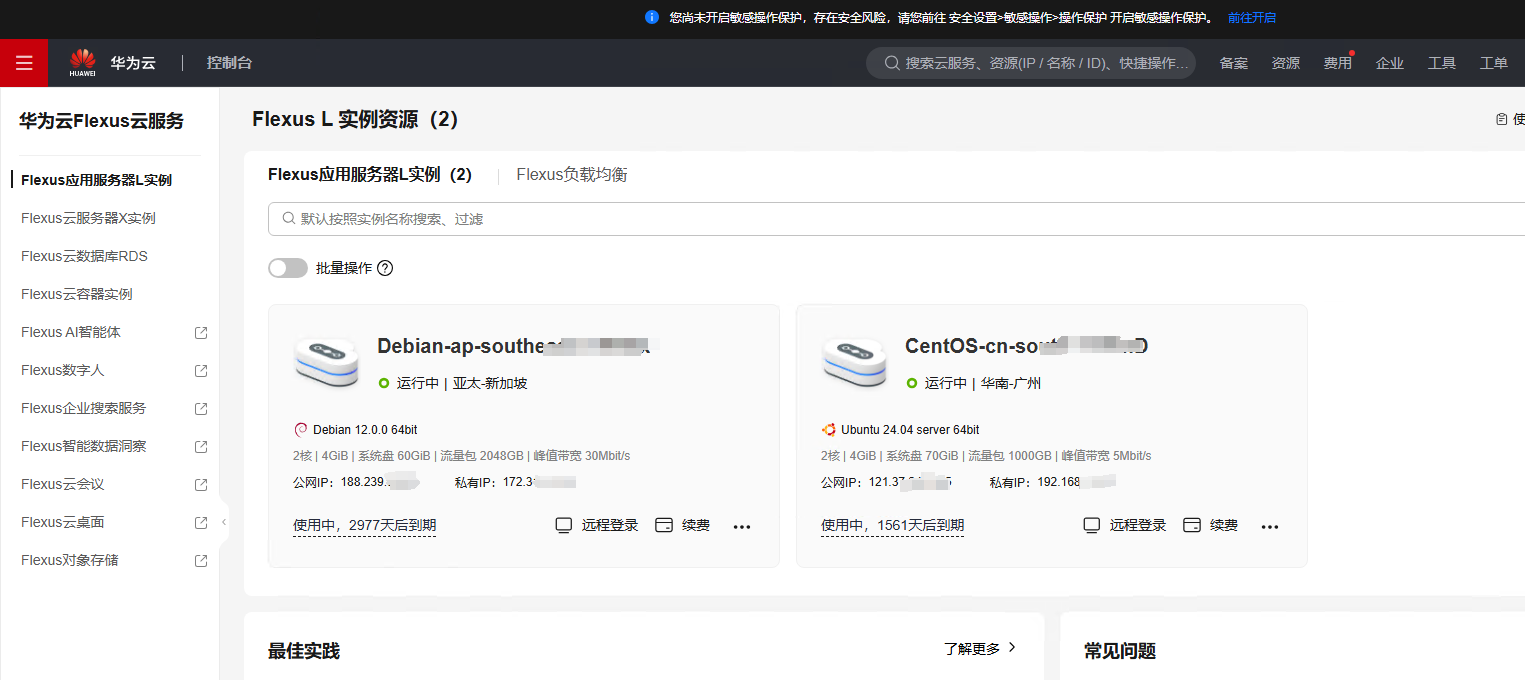This screenshot has height=680, width=1525.
Task: Click the Huawei Cloud logo
Action: (x=83, y=62)
